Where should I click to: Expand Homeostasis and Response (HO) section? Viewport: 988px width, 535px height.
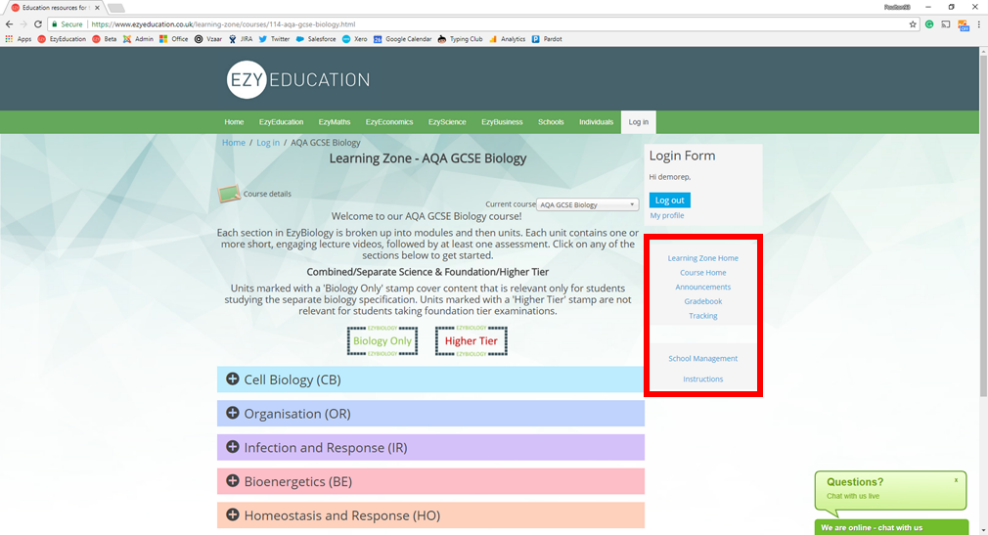(430, 515)
